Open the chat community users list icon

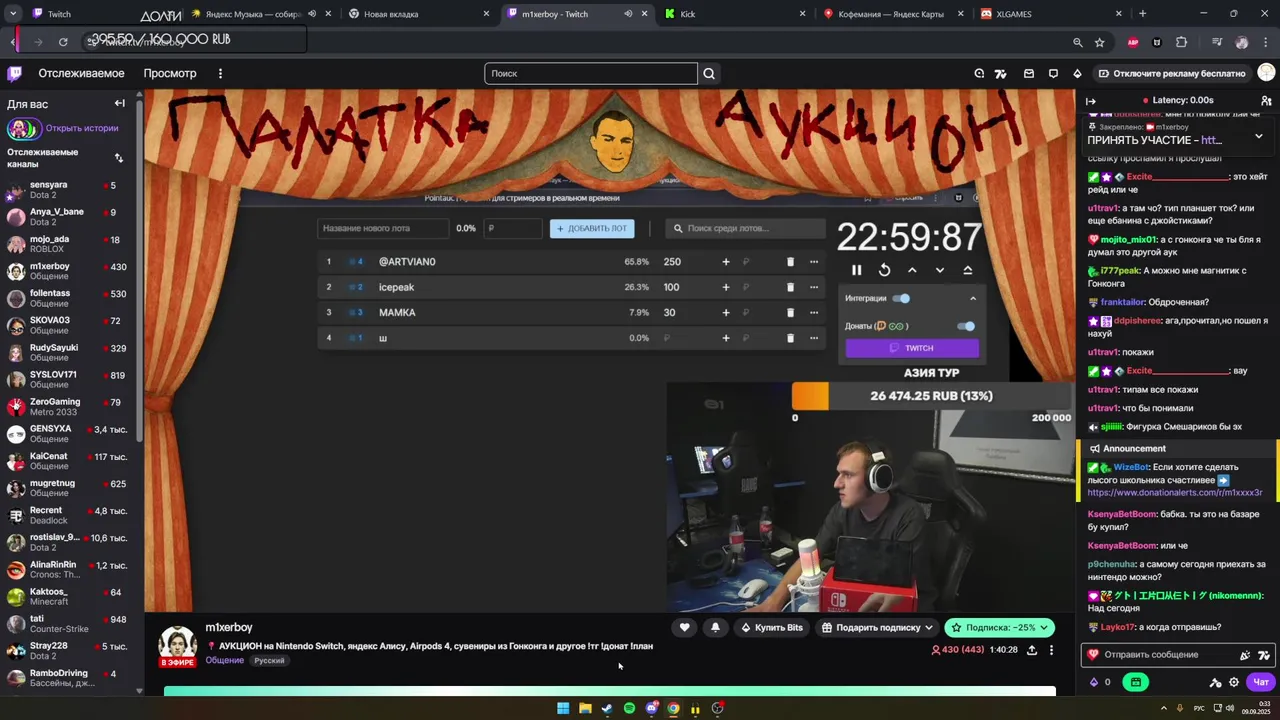(x=1266, y=101)
